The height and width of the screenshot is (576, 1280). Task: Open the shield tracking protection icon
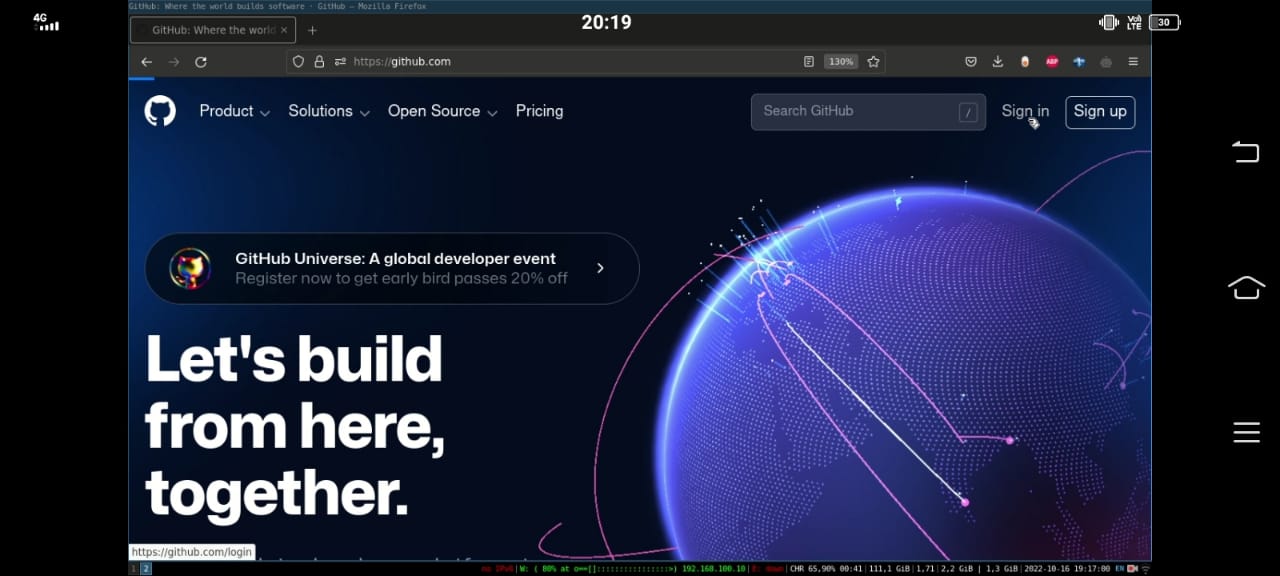coord(298,62)
